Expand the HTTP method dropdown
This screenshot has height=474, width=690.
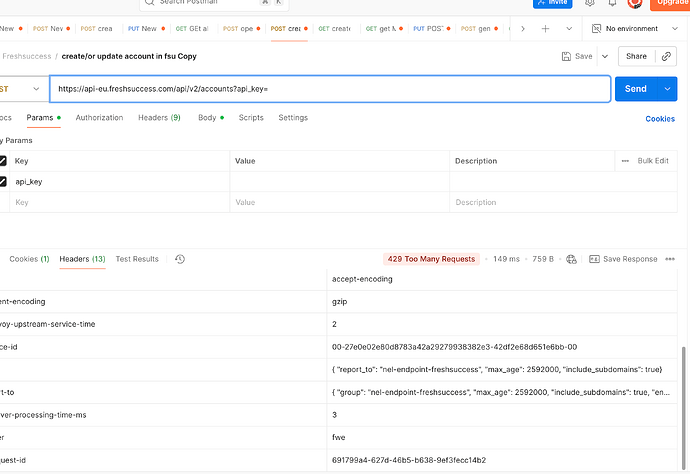[36, 89]
